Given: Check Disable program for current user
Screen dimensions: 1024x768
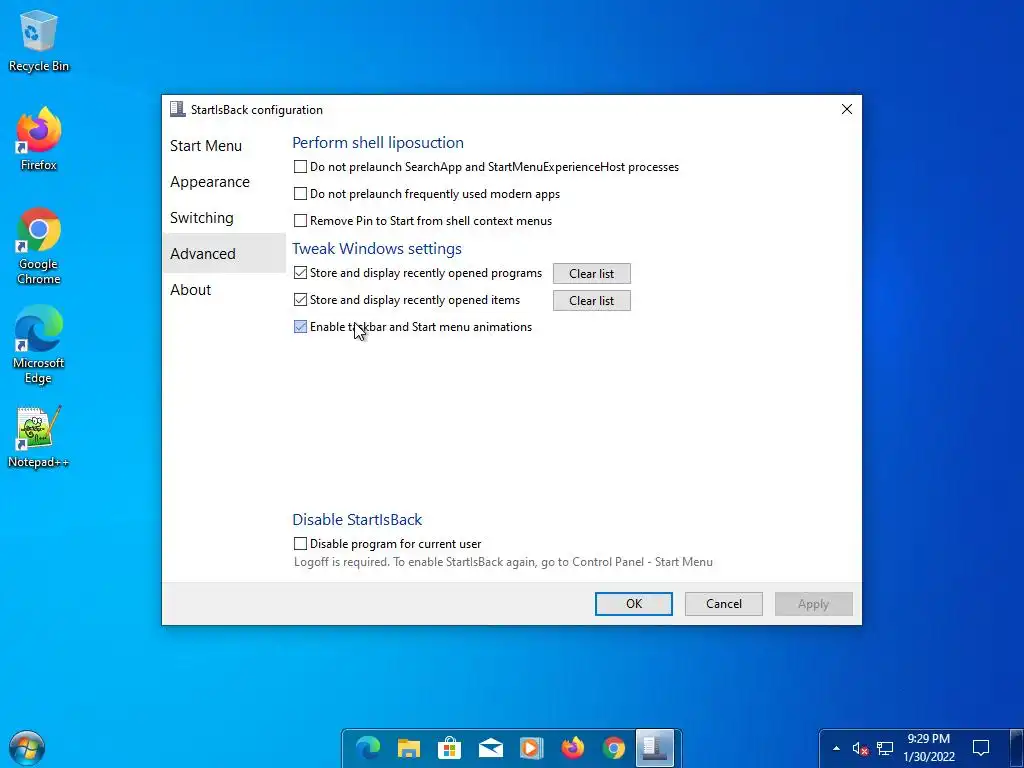Looking at the screenshot, I should point(300,544).
